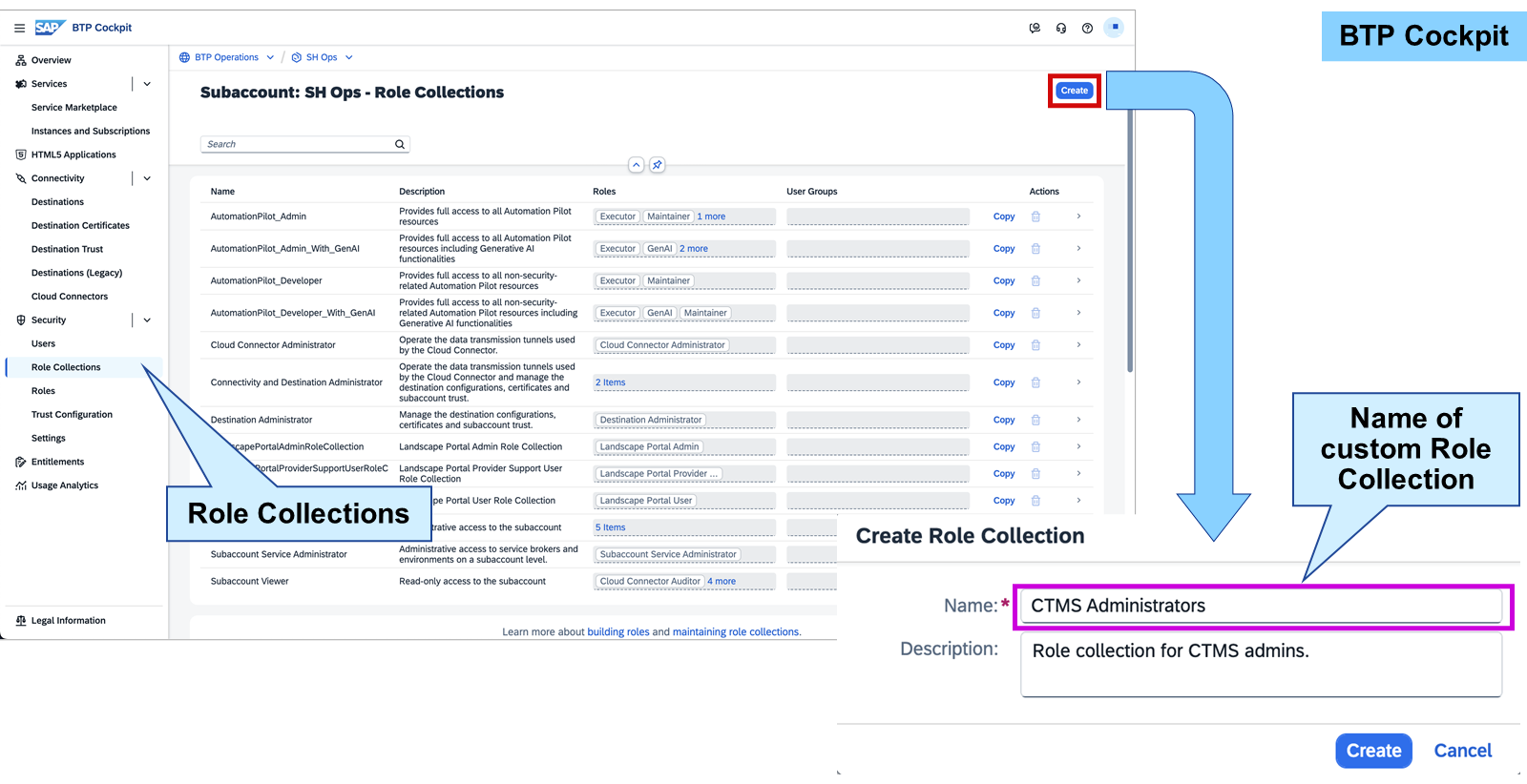Open '2 Items' roles for Connectivity and Destination Administrator

[611, 382]
